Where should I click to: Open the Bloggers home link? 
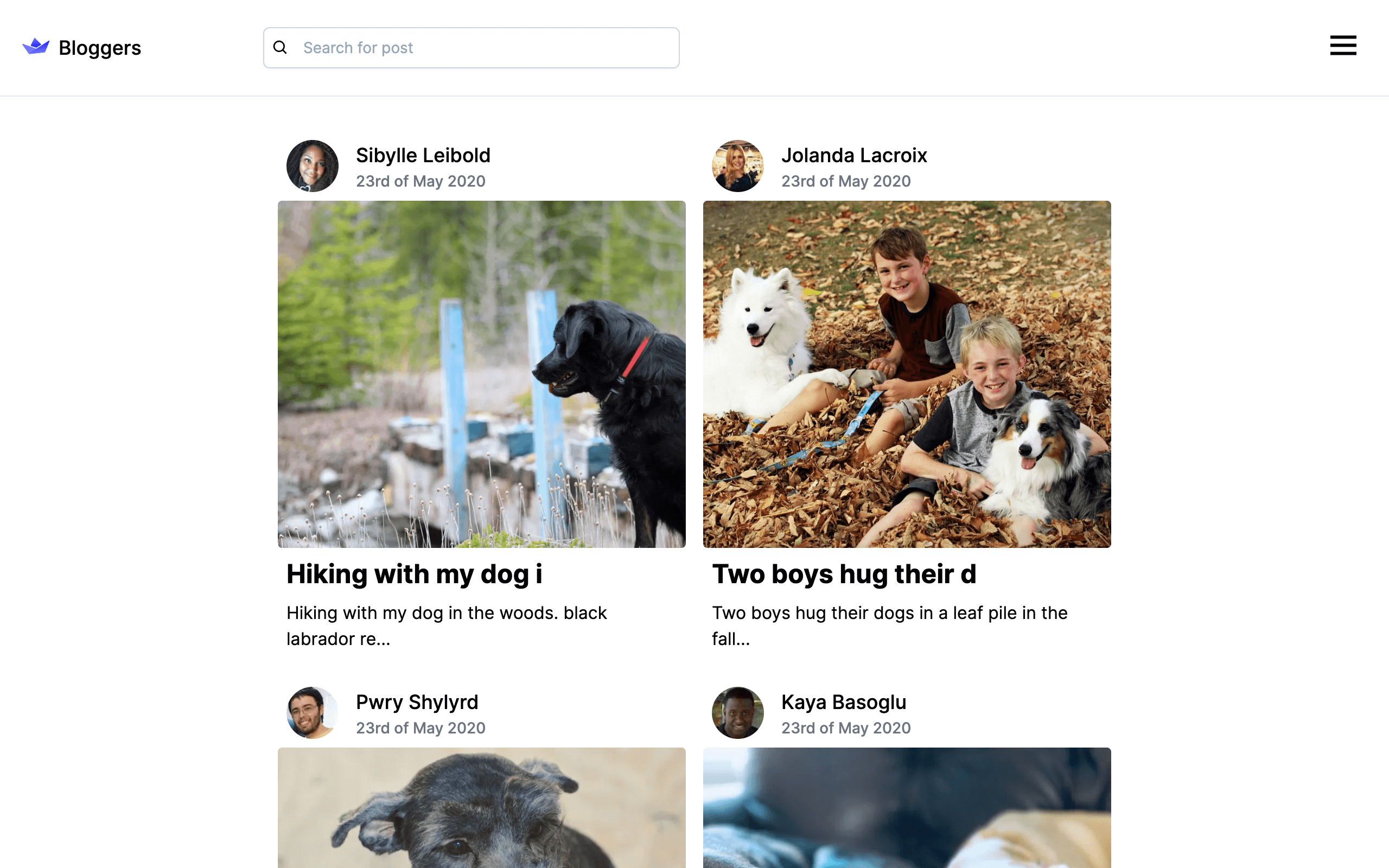coord(99,48)
